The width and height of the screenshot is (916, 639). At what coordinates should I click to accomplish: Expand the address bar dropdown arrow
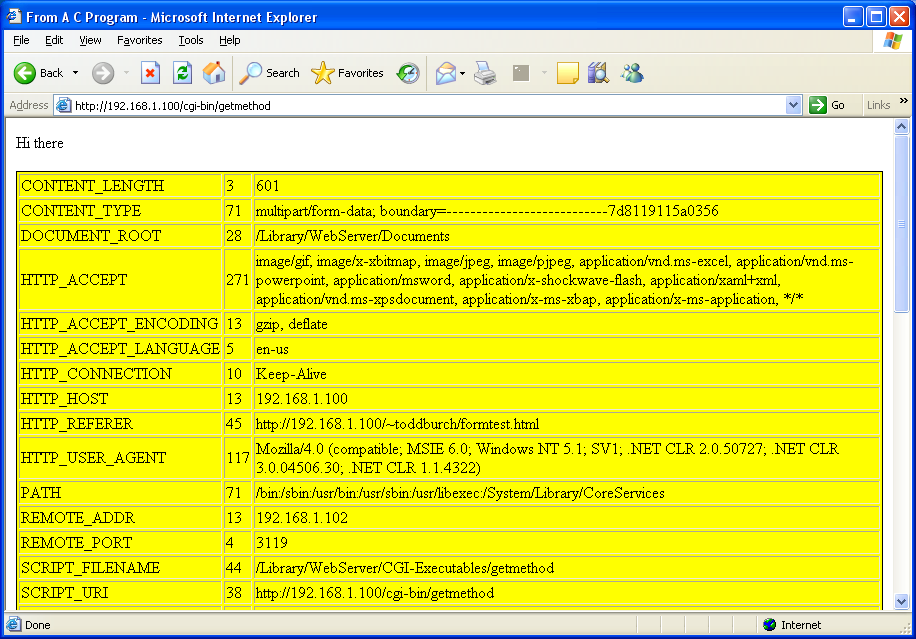(x=793, y=105)
